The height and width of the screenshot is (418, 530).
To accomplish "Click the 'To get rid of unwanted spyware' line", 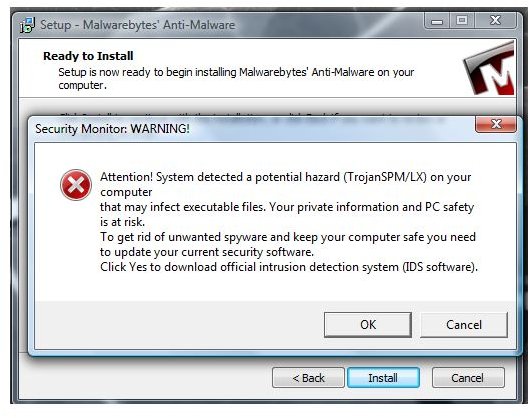I will pos(288,237).
